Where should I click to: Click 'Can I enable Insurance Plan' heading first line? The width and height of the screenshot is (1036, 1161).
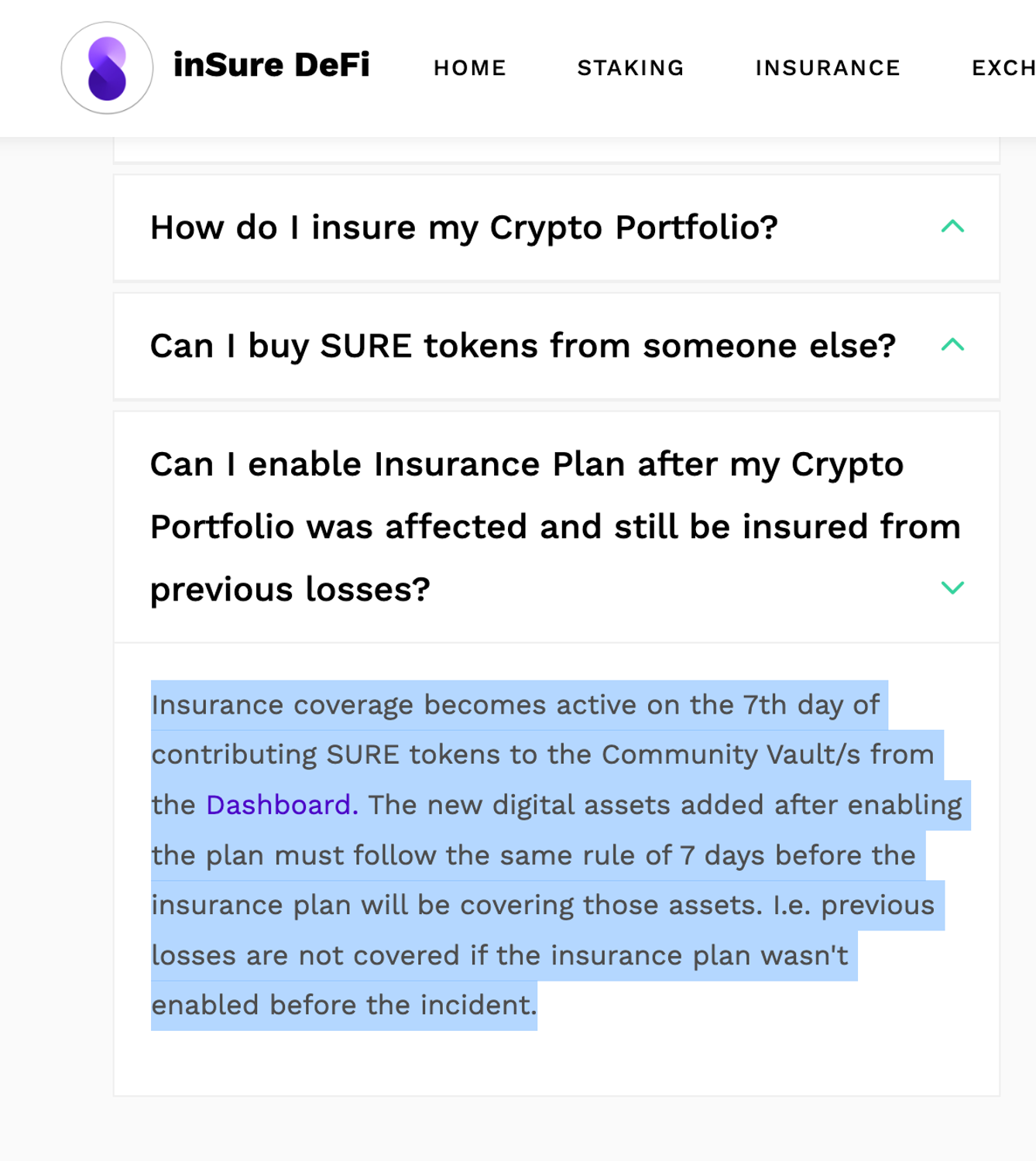(x=527, y=464)
